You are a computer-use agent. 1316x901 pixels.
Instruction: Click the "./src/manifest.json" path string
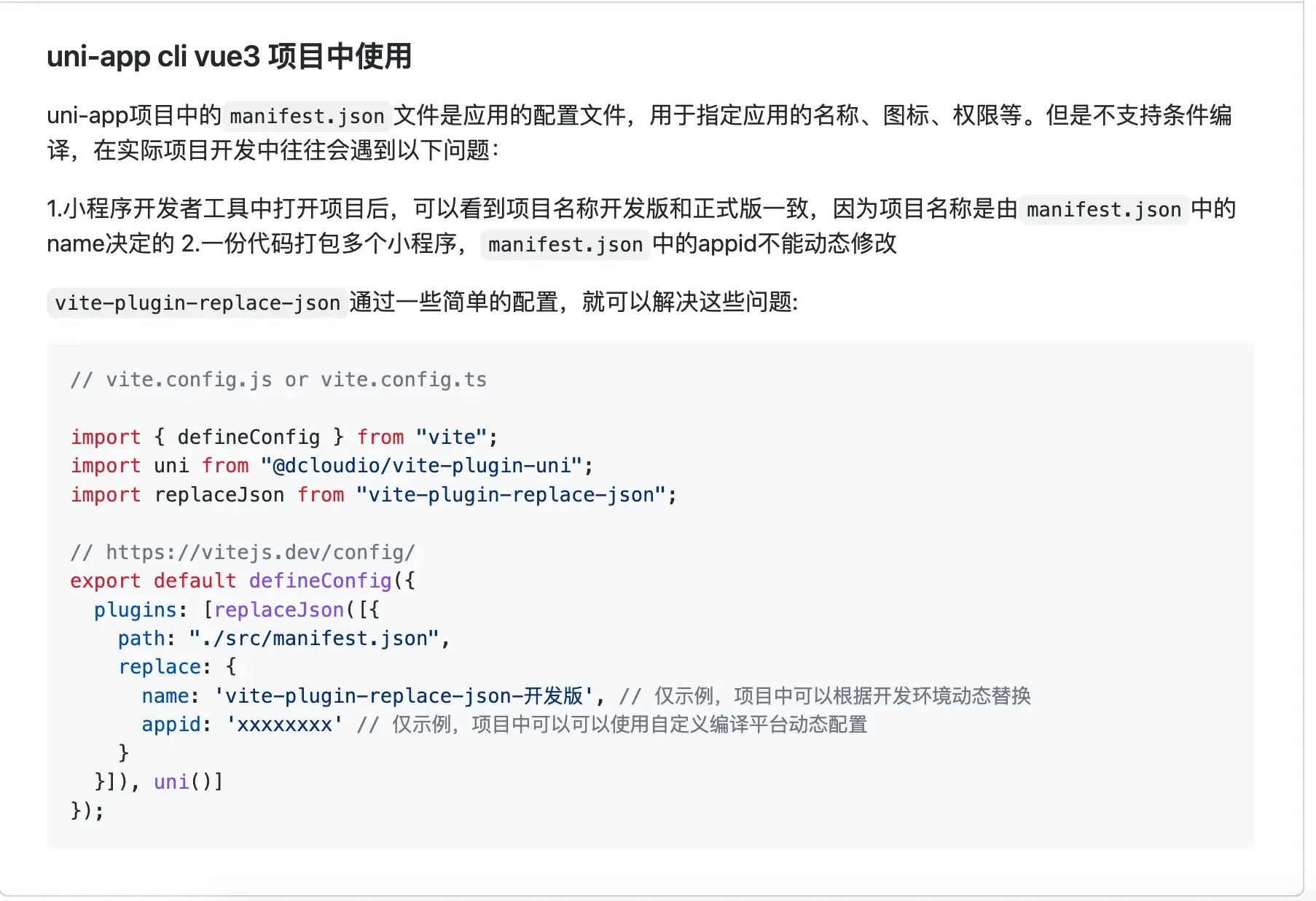click(x=314, y=638)
